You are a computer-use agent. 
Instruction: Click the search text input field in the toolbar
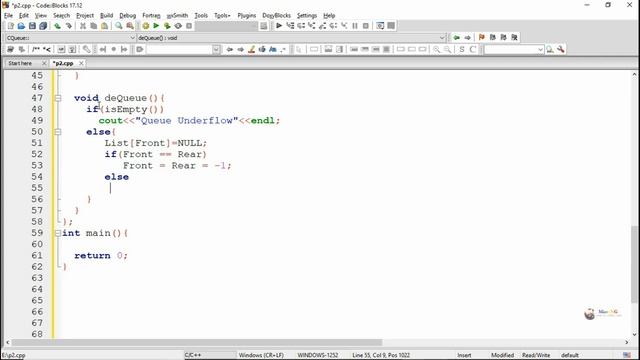click(179, 49)
